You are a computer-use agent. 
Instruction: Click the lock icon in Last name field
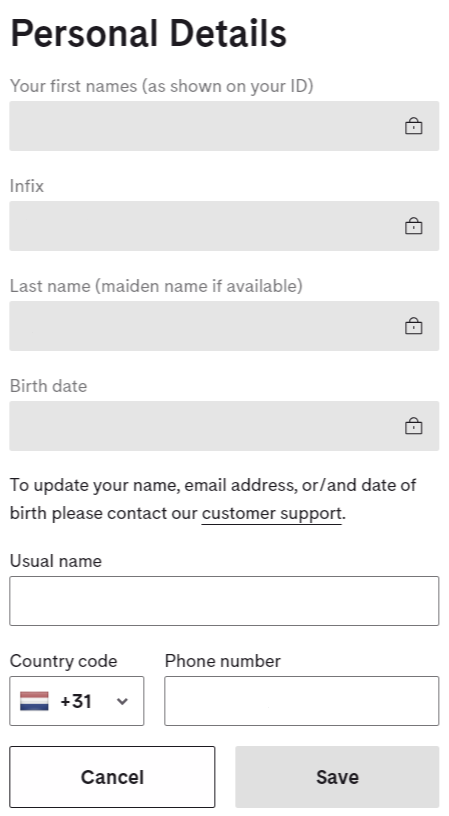(x=414, y=326)
